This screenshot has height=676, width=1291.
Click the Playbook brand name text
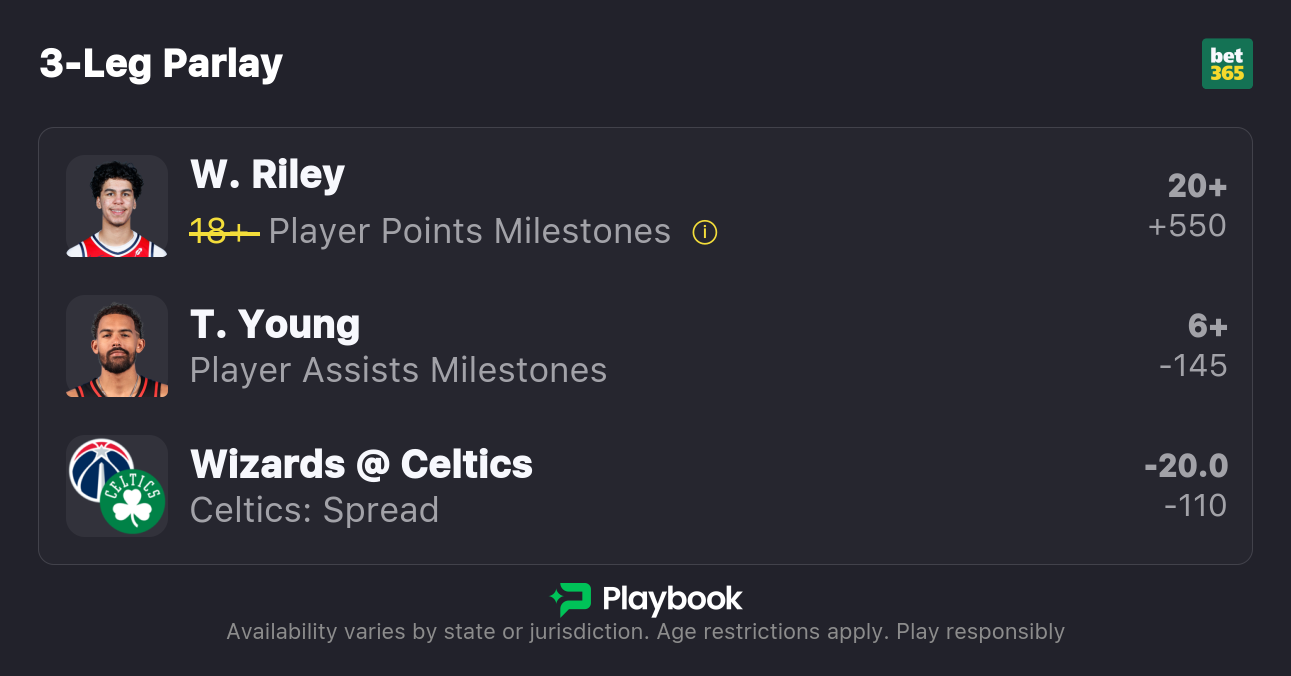click(x=672, y=599)
